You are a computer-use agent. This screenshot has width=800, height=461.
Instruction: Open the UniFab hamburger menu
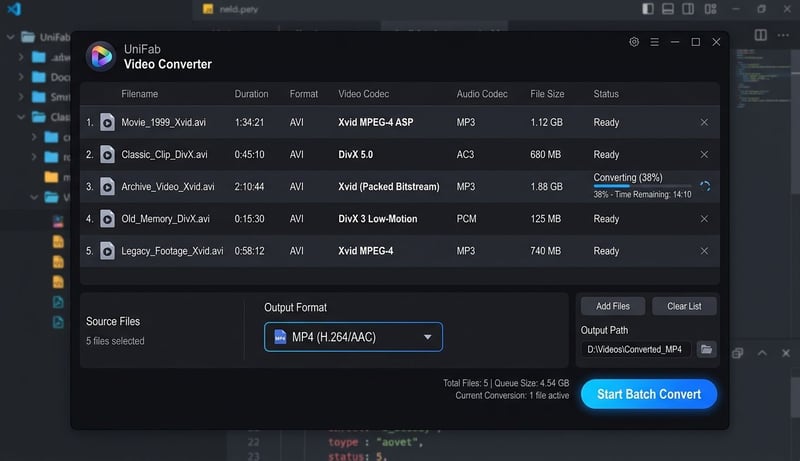[655, 42]
